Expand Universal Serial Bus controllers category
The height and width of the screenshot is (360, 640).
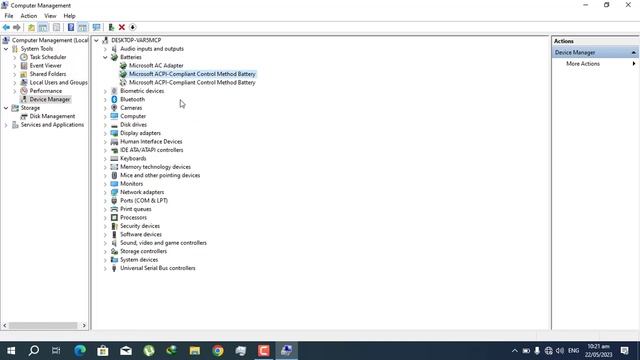click(x=105, y=269)
